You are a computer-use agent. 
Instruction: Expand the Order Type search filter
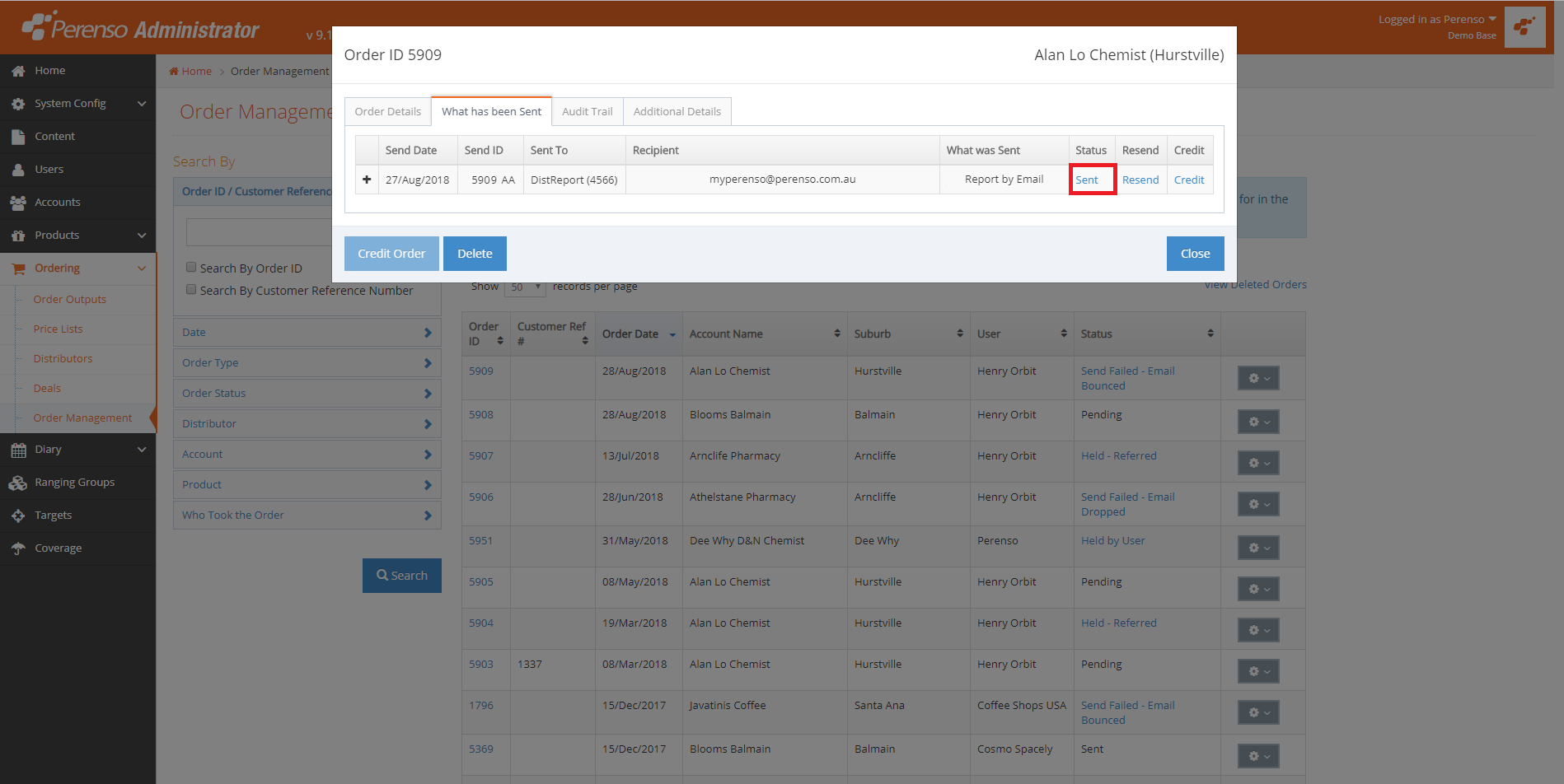[x=307, y=363]
